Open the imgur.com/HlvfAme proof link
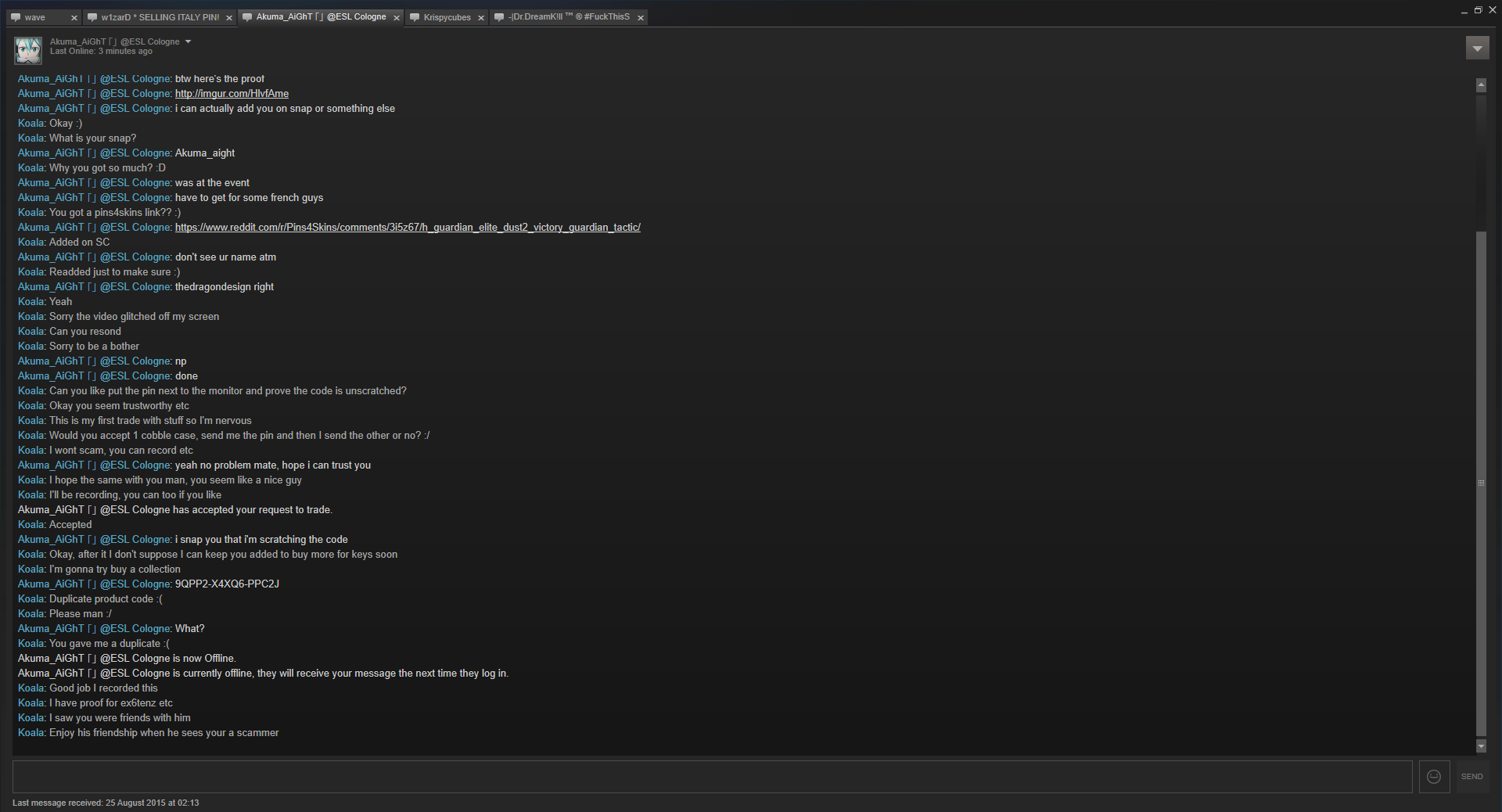The image size is (1502, 812). 232,93
